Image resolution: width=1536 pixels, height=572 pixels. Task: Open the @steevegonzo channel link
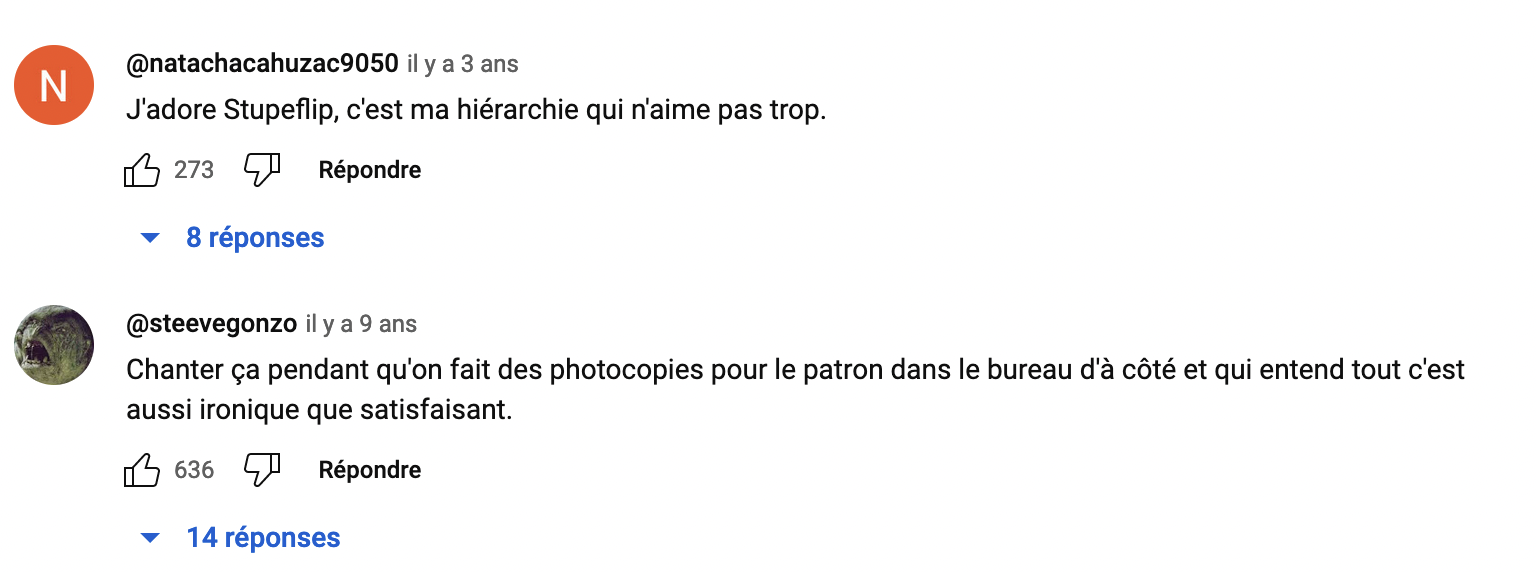click(212, 324)
